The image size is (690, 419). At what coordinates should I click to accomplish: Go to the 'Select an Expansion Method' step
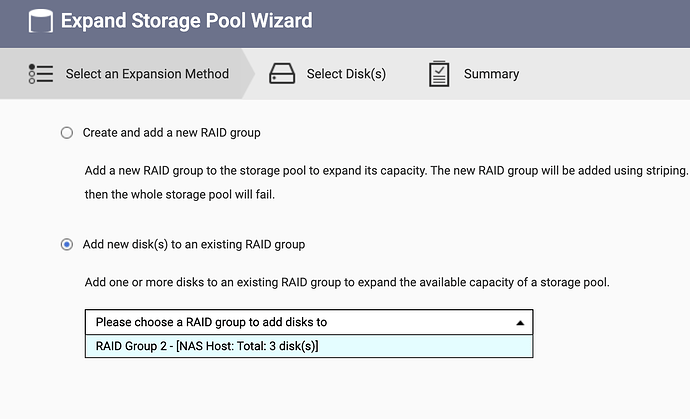[x=147, y=74]
